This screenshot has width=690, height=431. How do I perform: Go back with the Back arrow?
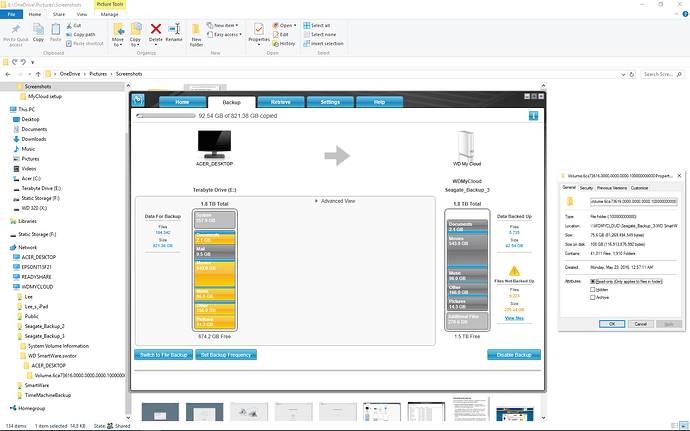(8, 74)
